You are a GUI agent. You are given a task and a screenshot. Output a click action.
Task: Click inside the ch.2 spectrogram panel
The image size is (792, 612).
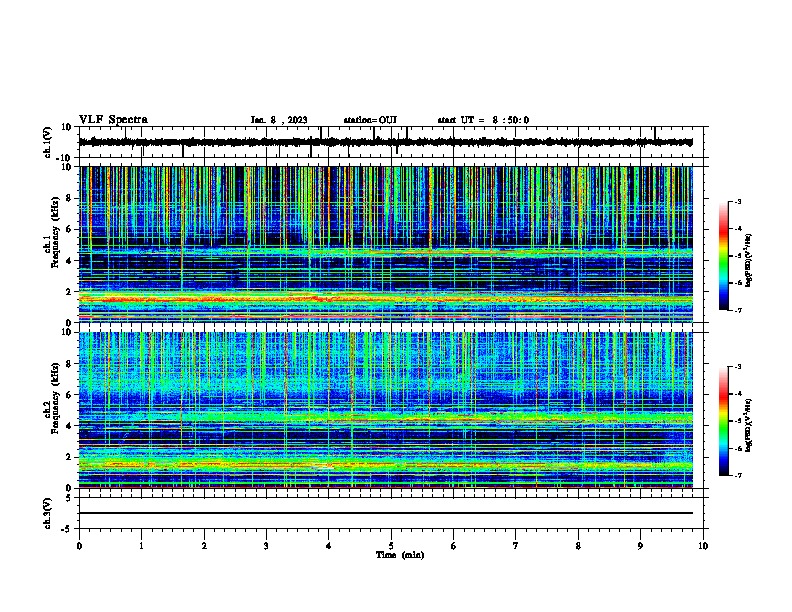point(386,410)
